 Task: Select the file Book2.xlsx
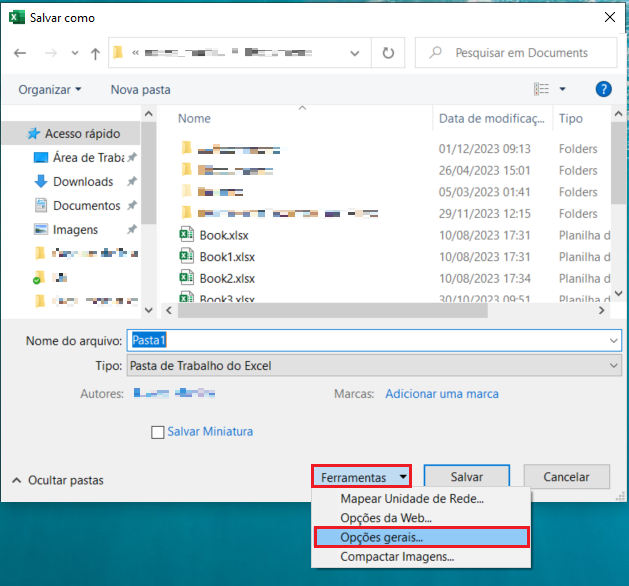coord(227,279)
